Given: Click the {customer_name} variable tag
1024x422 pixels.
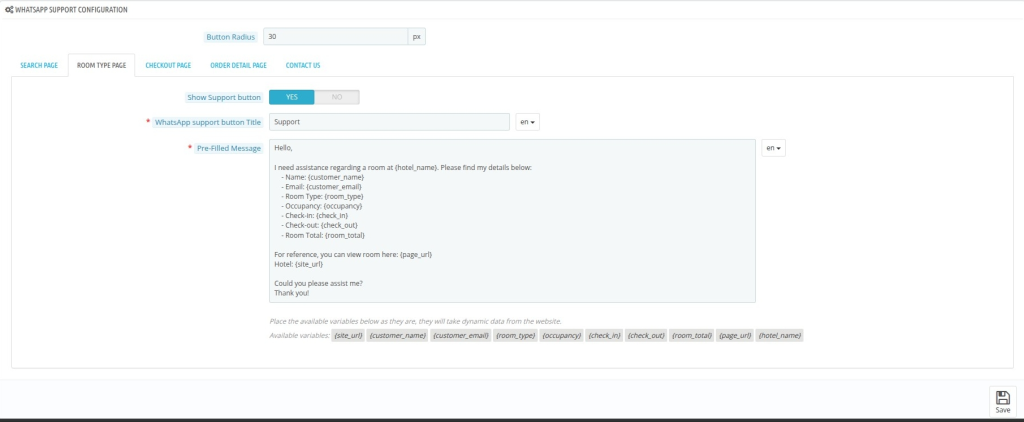Looking at the screenshot, I should [398, 336].
